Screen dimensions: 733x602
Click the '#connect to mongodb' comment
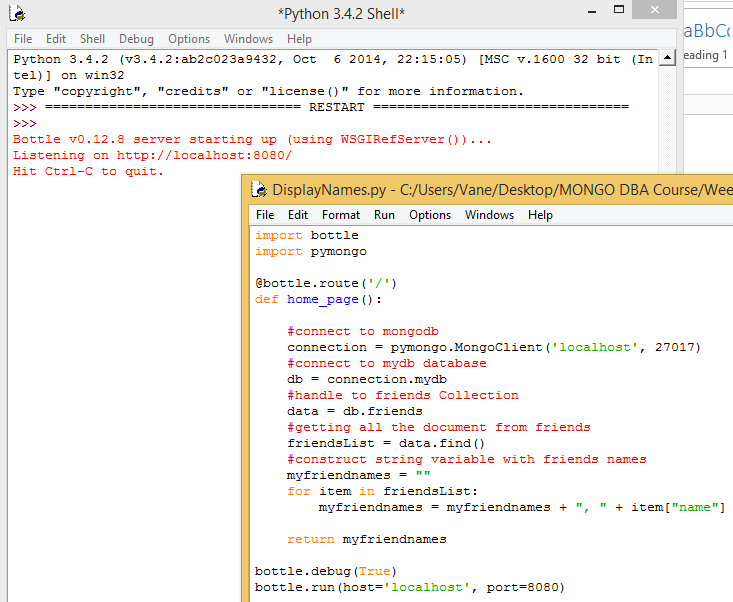(x=363, y=331)
